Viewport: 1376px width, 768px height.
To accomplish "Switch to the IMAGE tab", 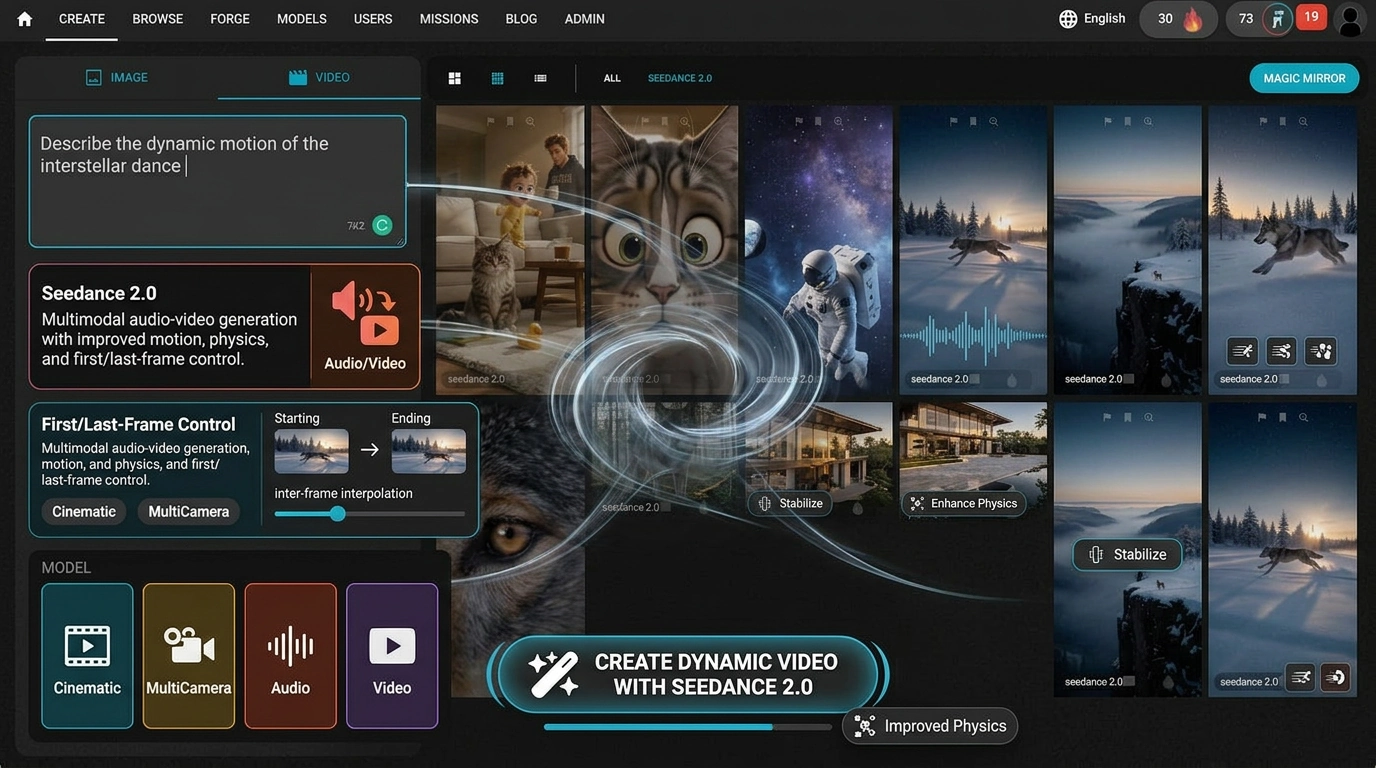I will pyautogui.click(x=117, y=77).
